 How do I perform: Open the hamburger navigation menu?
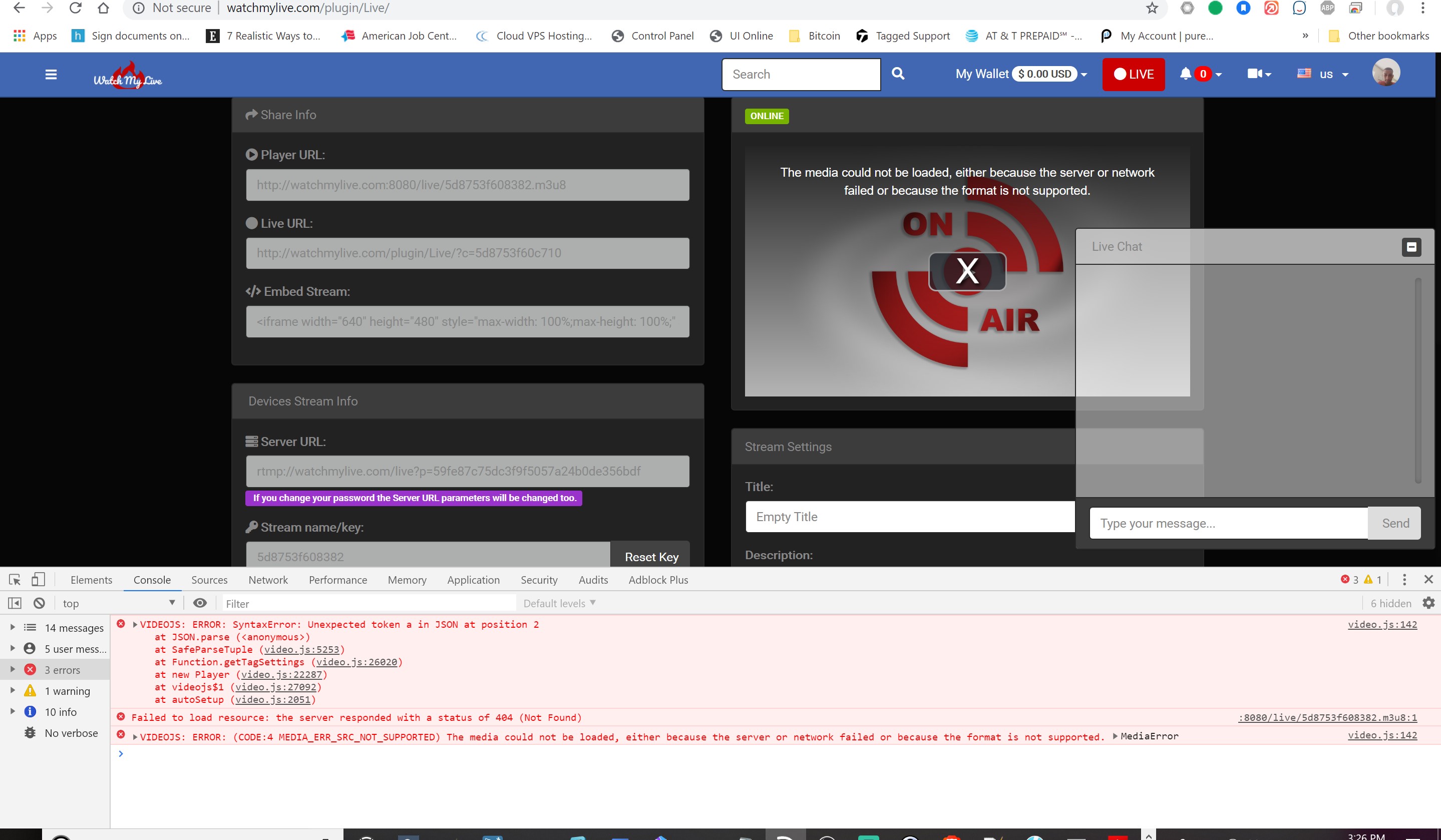click(51, 74)
